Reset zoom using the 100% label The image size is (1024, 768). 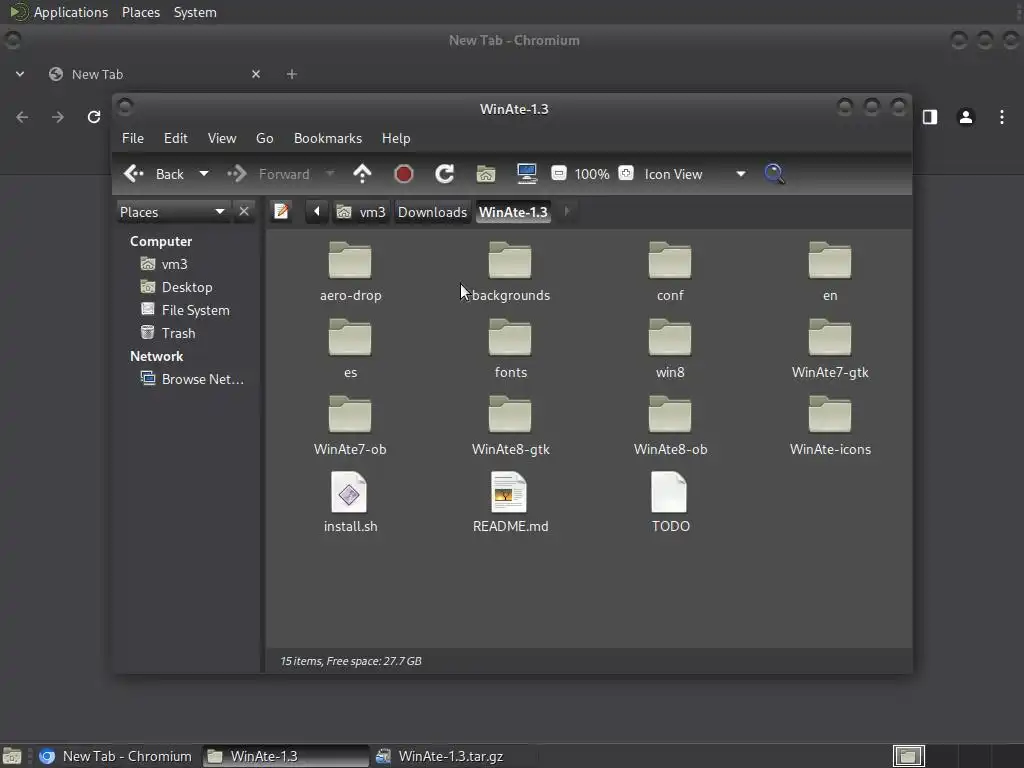click(x=592, y=174)
